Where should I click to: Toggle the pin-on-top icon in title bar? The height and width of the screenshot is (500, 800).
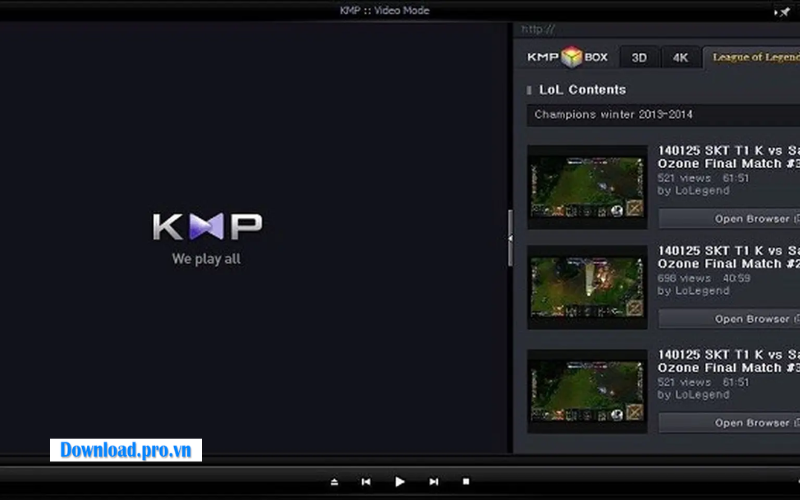[783, 11]
